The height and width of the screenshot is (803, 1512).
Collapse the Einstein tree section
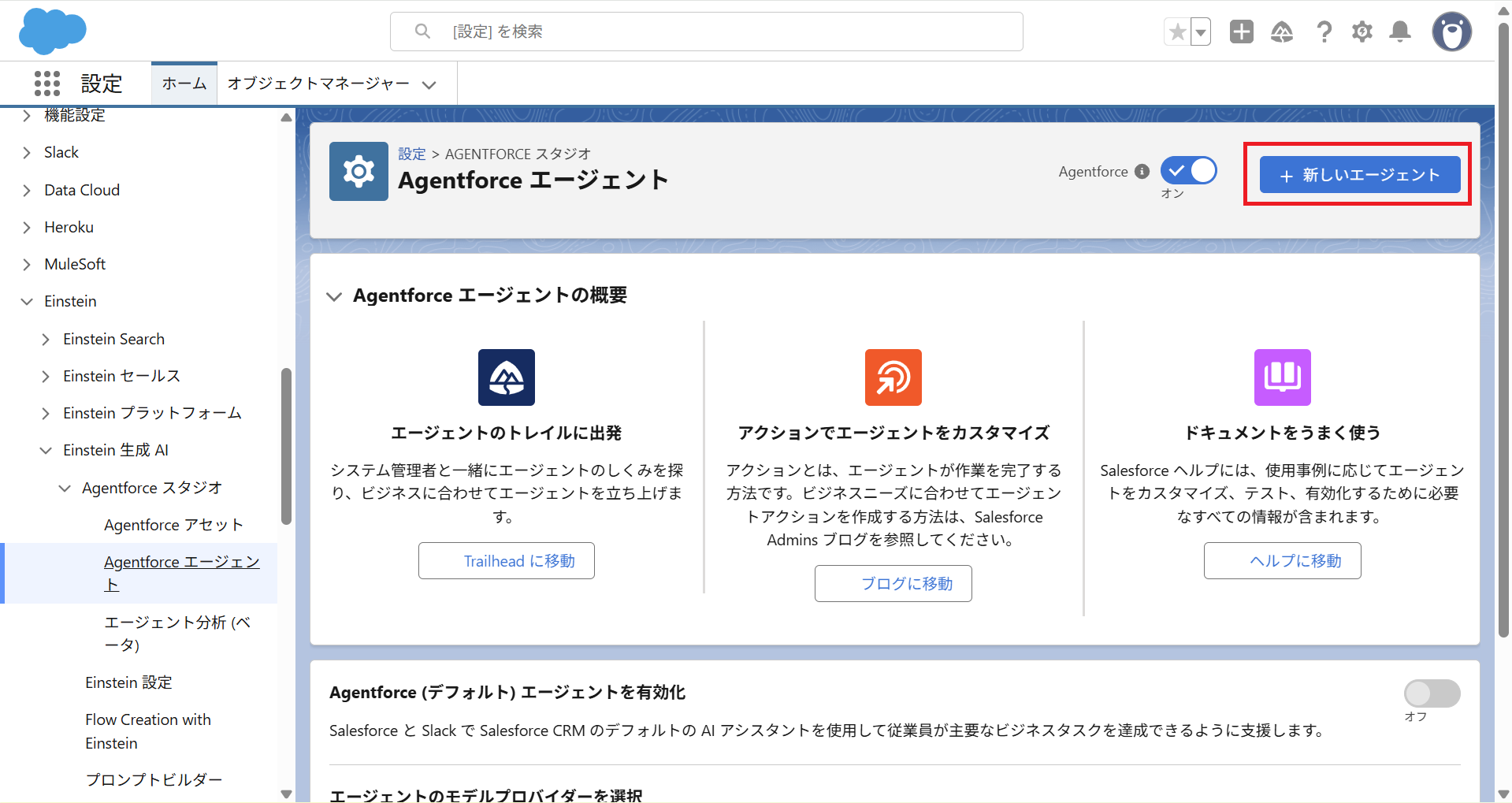click(27, 302)
